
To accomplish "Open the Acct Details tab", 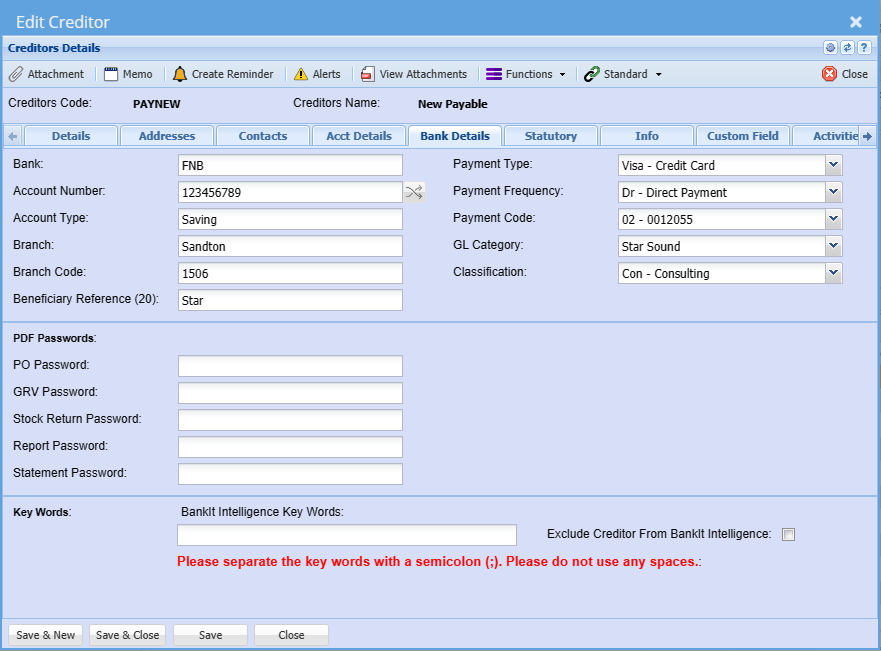I will click(x=359, y=136).
